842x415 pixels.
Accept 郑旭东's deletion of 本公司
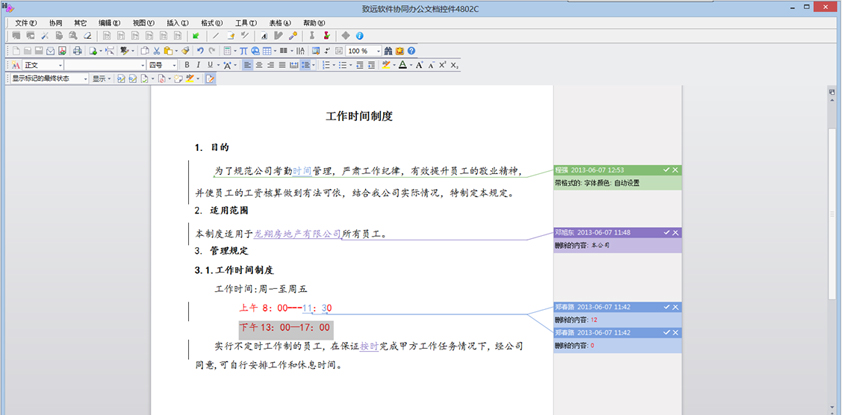click(x=666, y=232)
